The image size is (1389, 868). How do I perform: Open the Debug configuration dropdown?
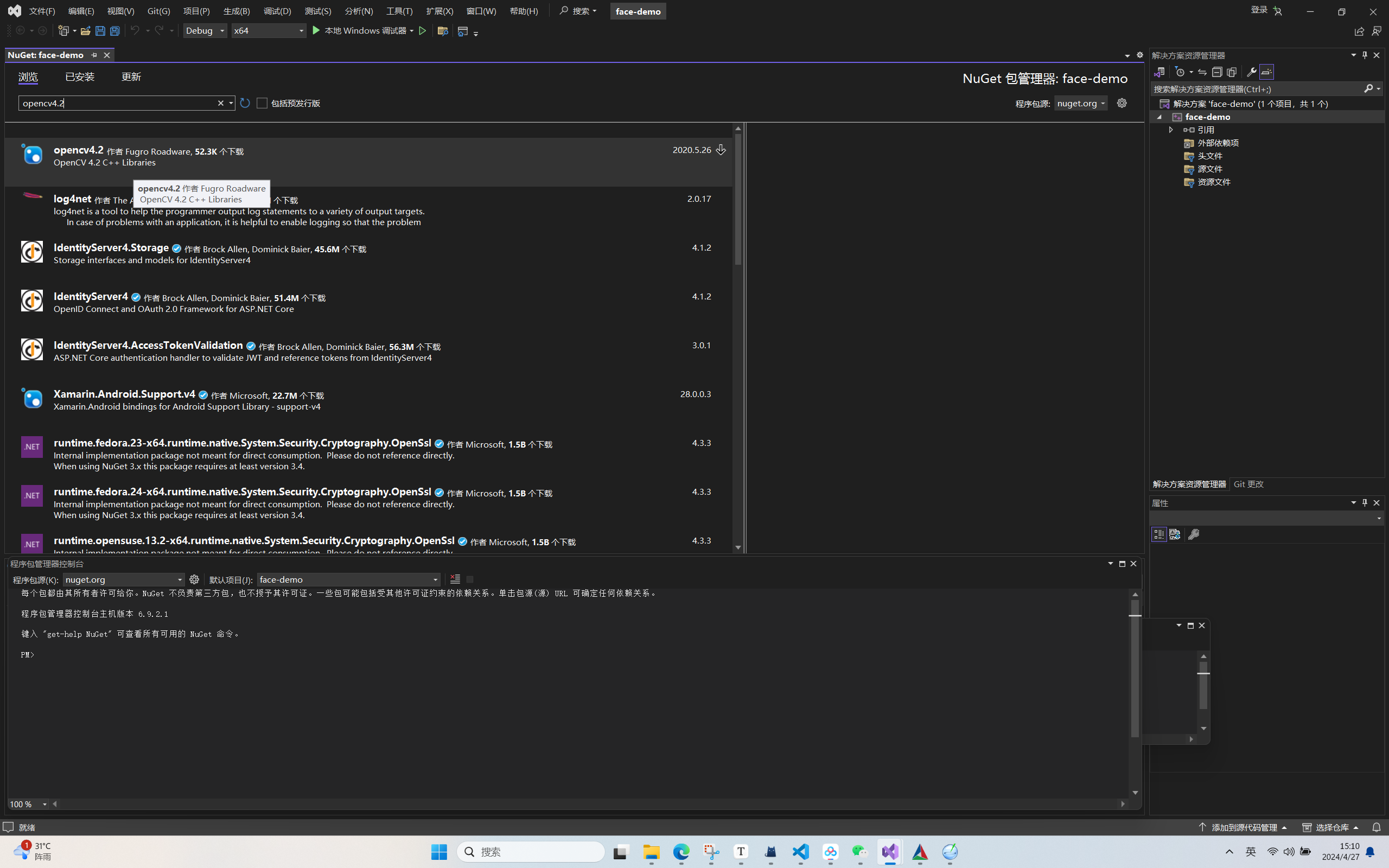(x=205, y=30)
